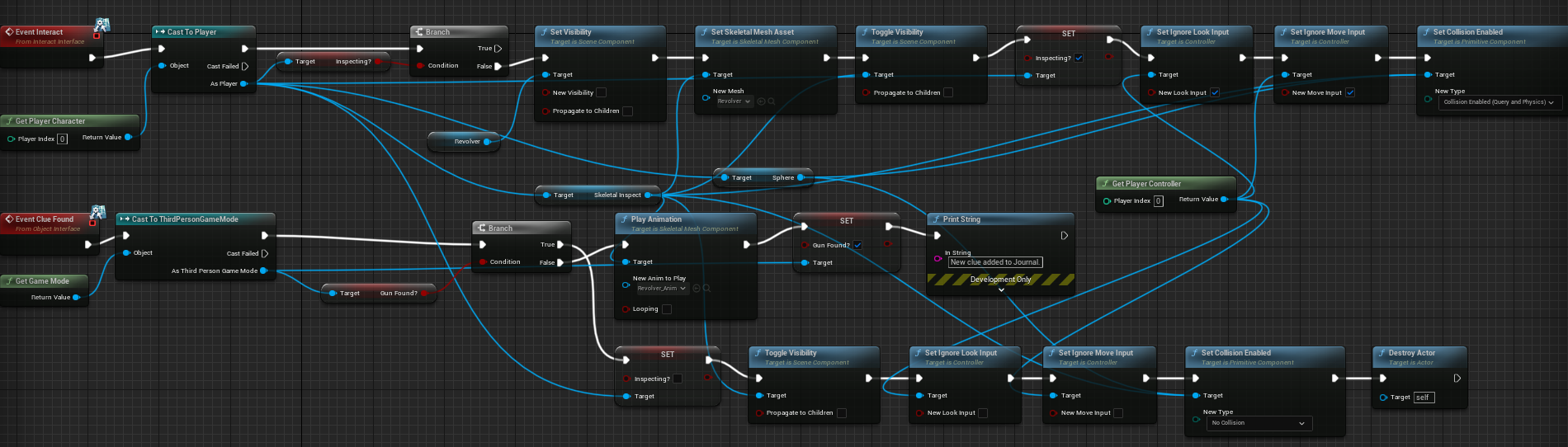Expand Print String advanced options chevron

point(1001,290)
